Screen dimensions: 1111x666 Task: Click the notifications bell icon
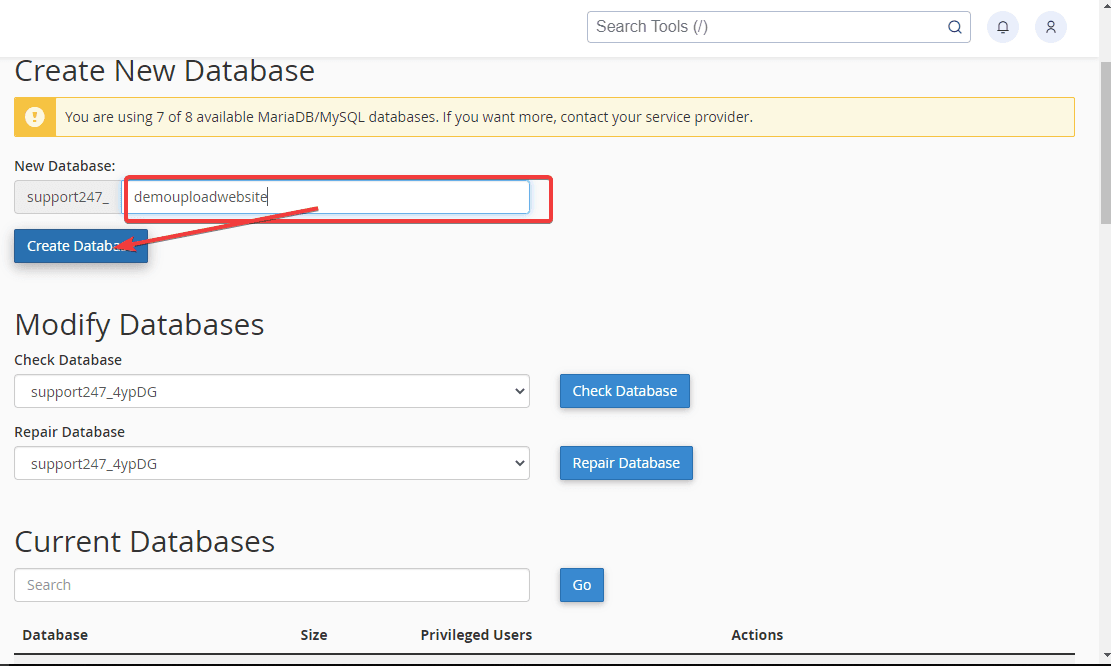pos(1002,27)
